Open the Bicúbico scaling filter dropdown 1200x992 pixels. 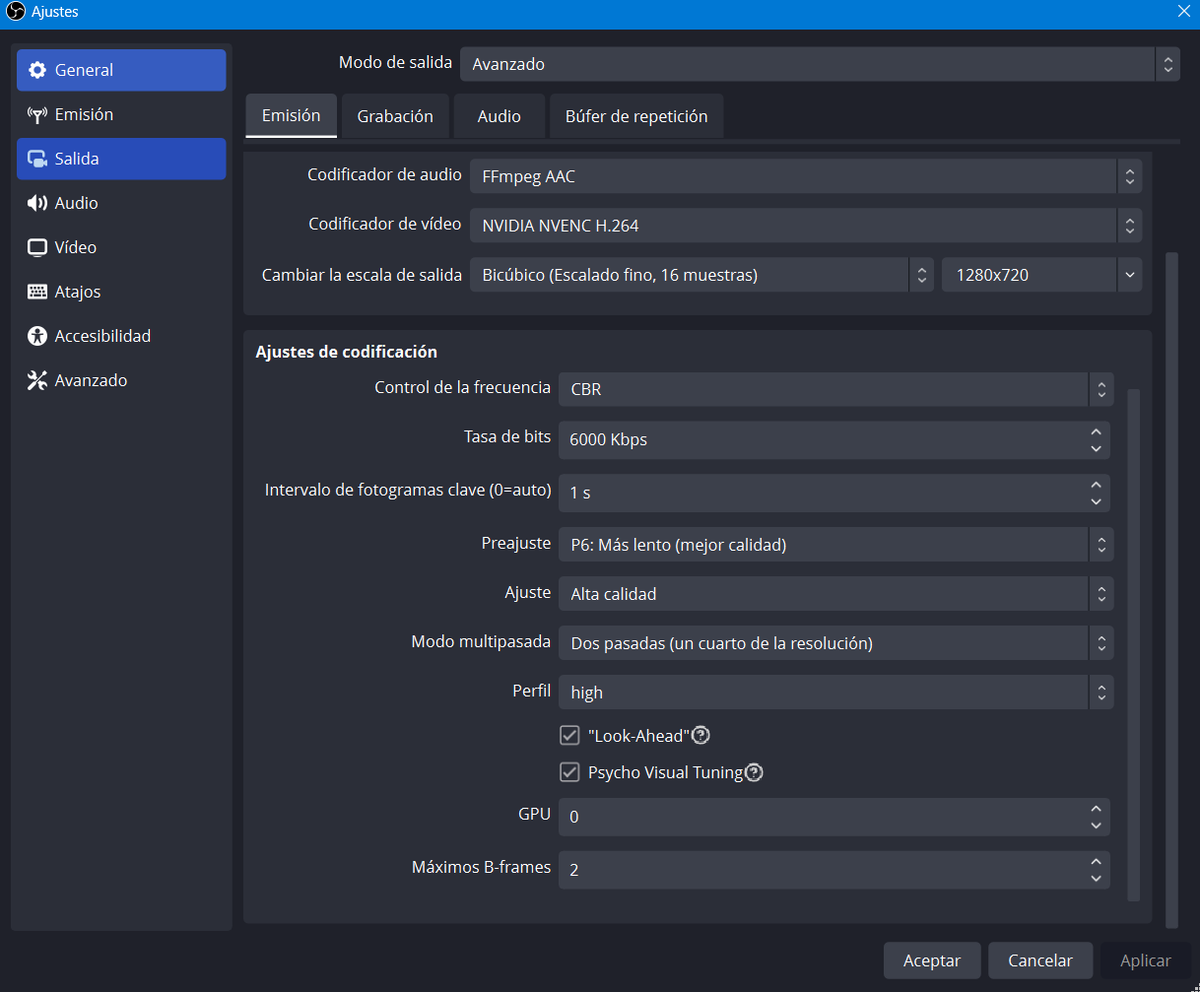click(702, 274)
